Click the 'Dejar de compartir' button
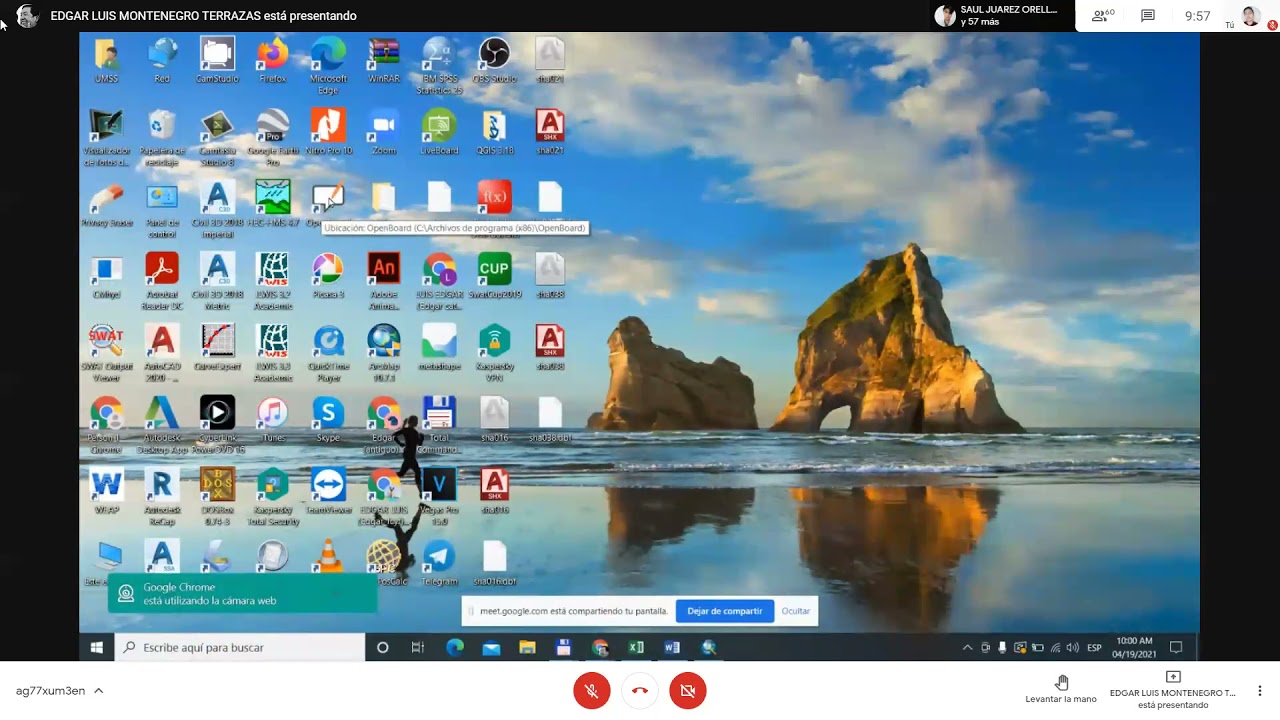1280x720 pixels. point(725,611)
